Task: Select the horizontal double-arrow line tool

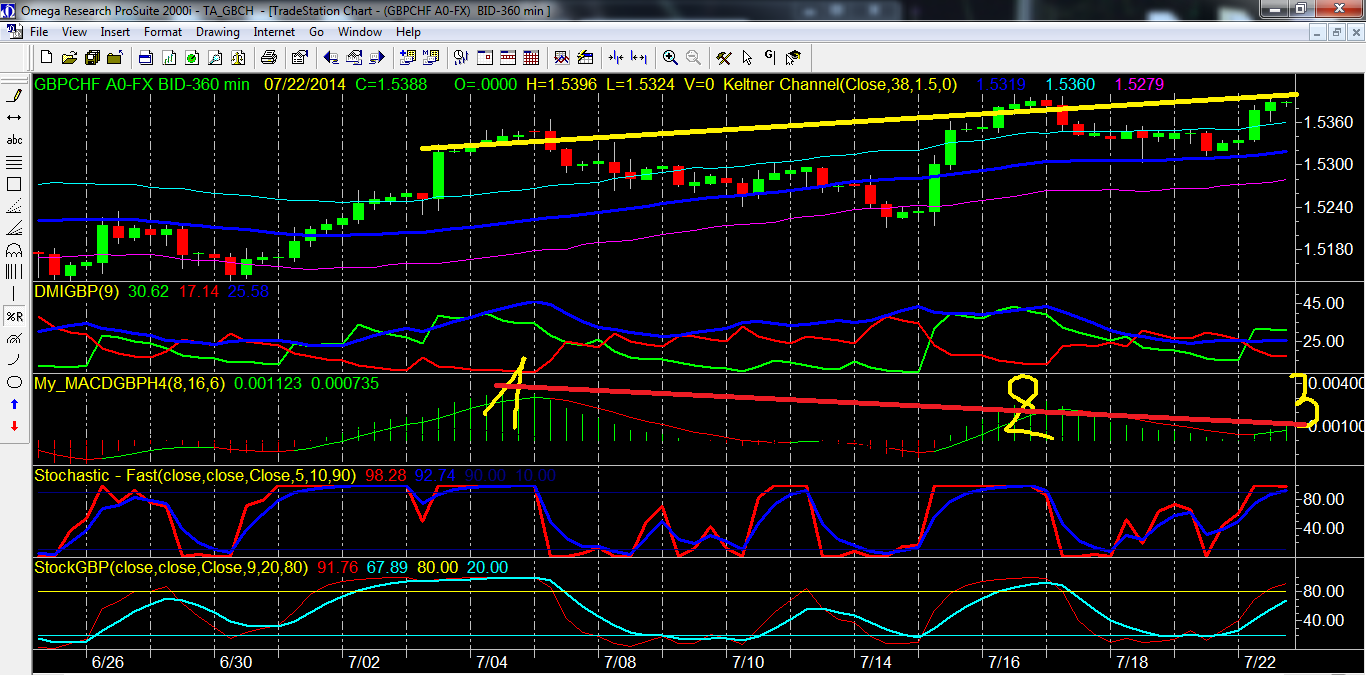Action: [x=14, y=118]
